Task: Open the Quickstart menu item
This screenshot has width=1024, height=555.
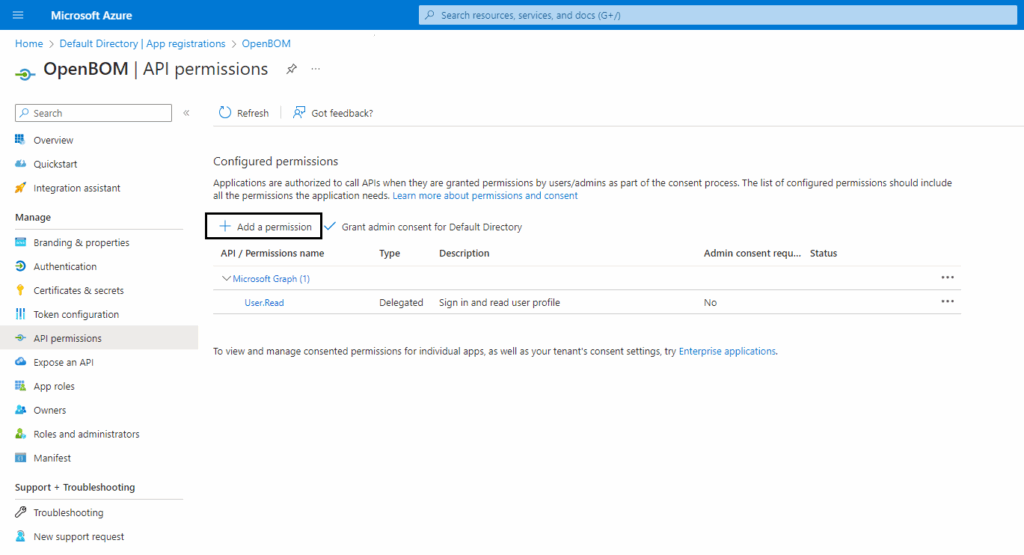Action: 56,164
